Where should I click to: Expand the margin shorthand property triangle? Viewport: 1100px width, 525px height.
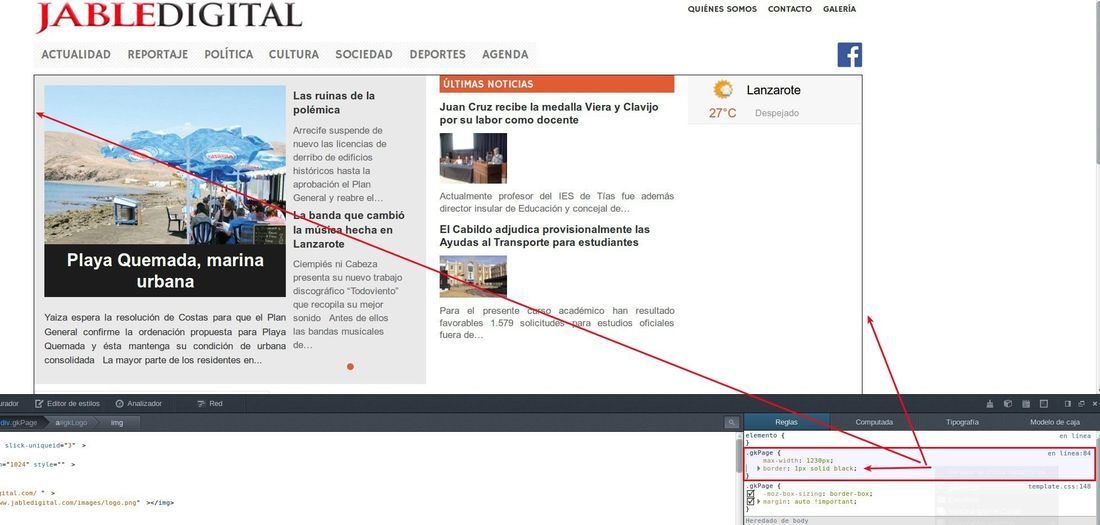pyautogui.click(x=759, y=502)
